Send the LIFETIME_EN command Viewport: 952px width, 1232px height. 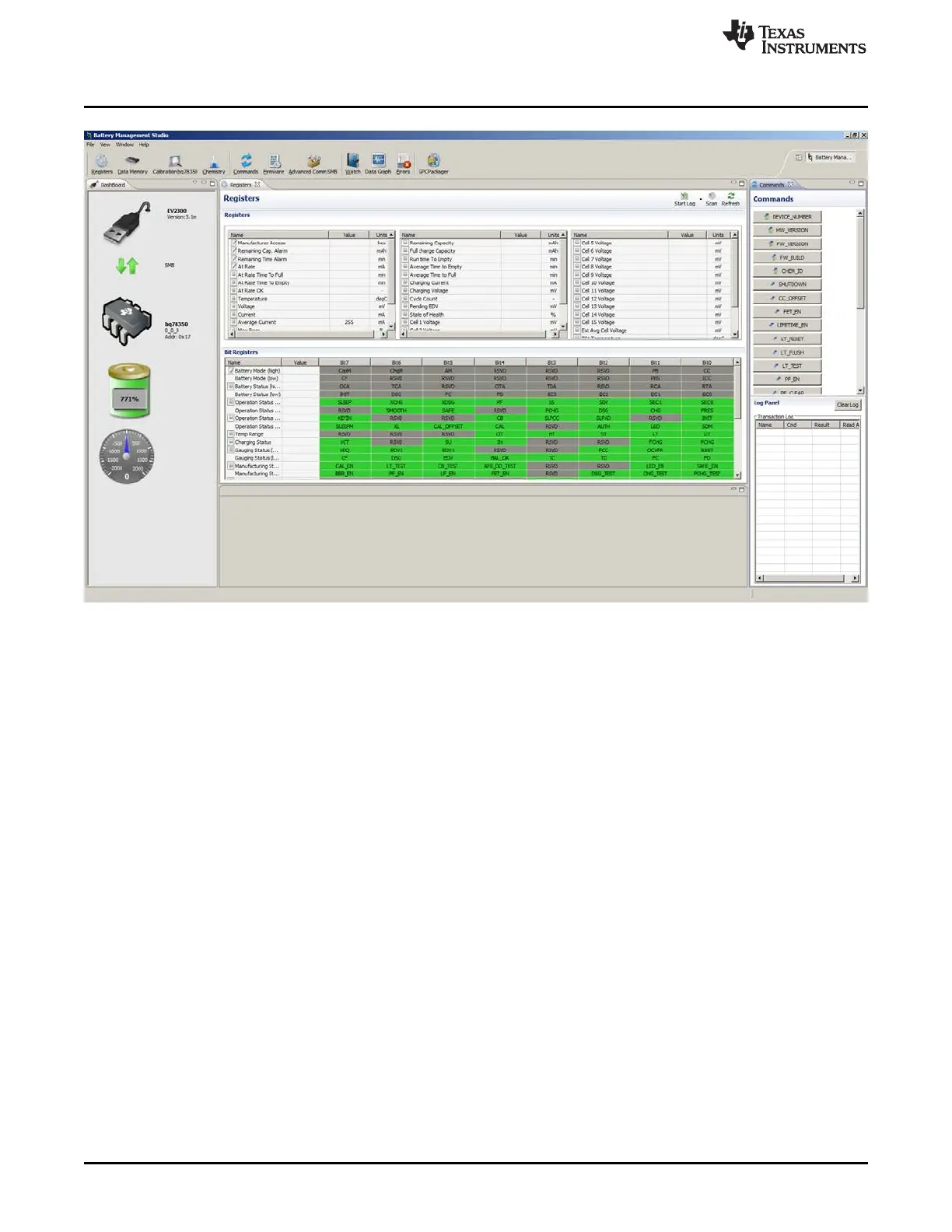787,325
